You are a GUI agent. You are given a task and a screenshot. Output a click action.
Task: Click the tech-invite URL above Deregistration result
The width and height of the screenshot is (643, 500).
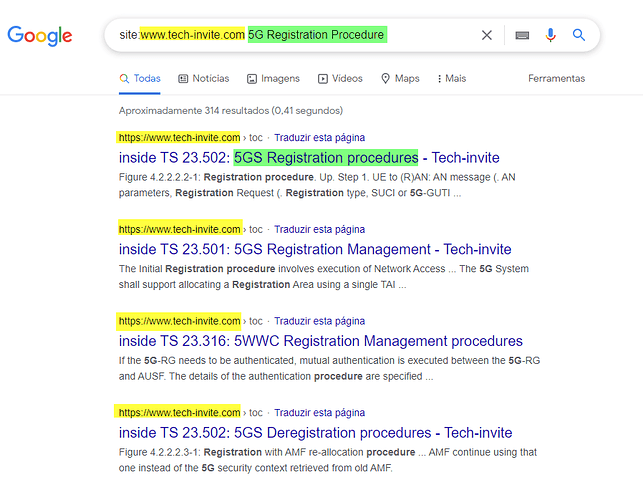[x=180, y=413]
